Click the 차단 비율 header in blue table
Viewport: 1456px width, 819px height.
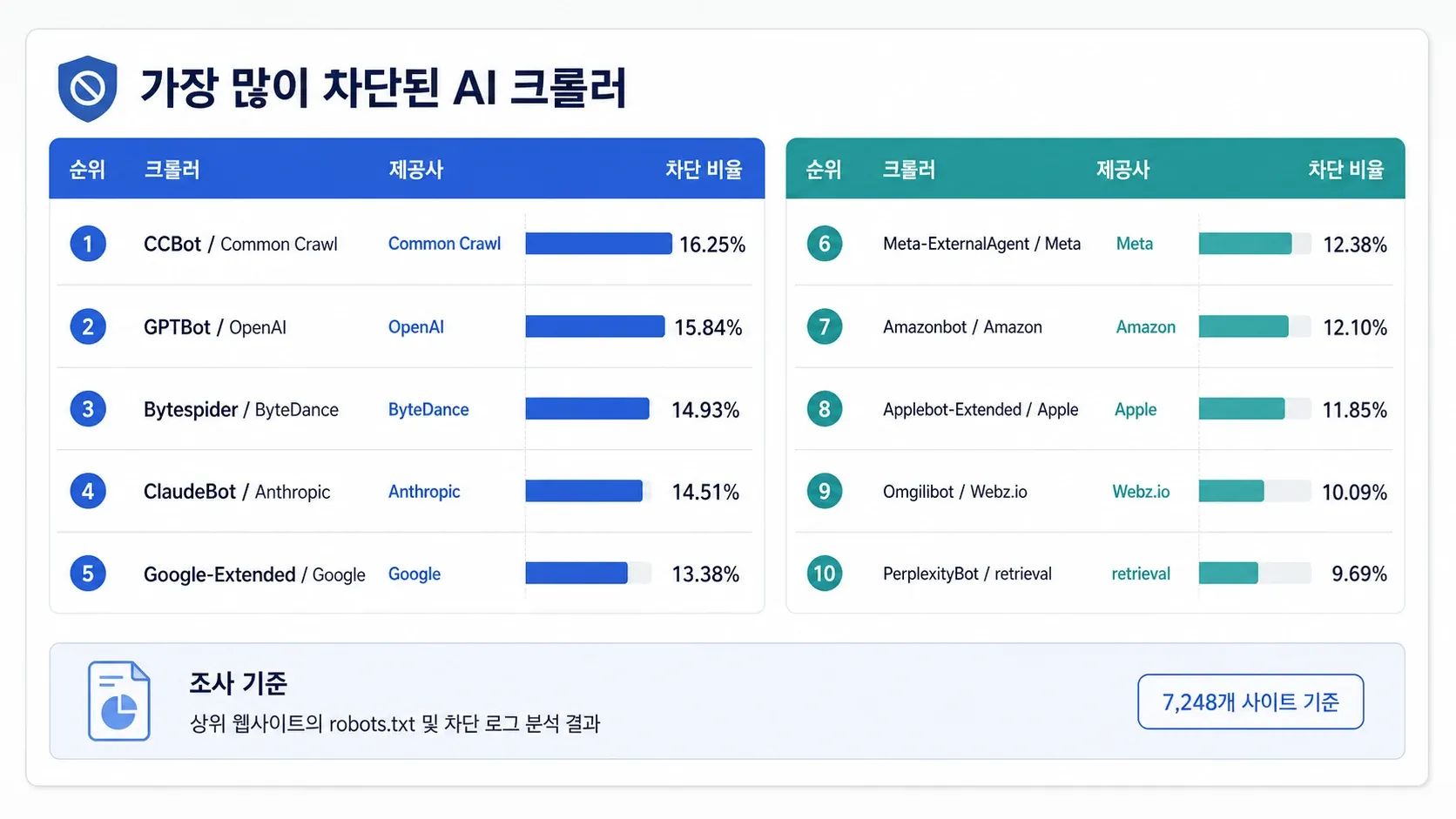click(x=704, y=169)
